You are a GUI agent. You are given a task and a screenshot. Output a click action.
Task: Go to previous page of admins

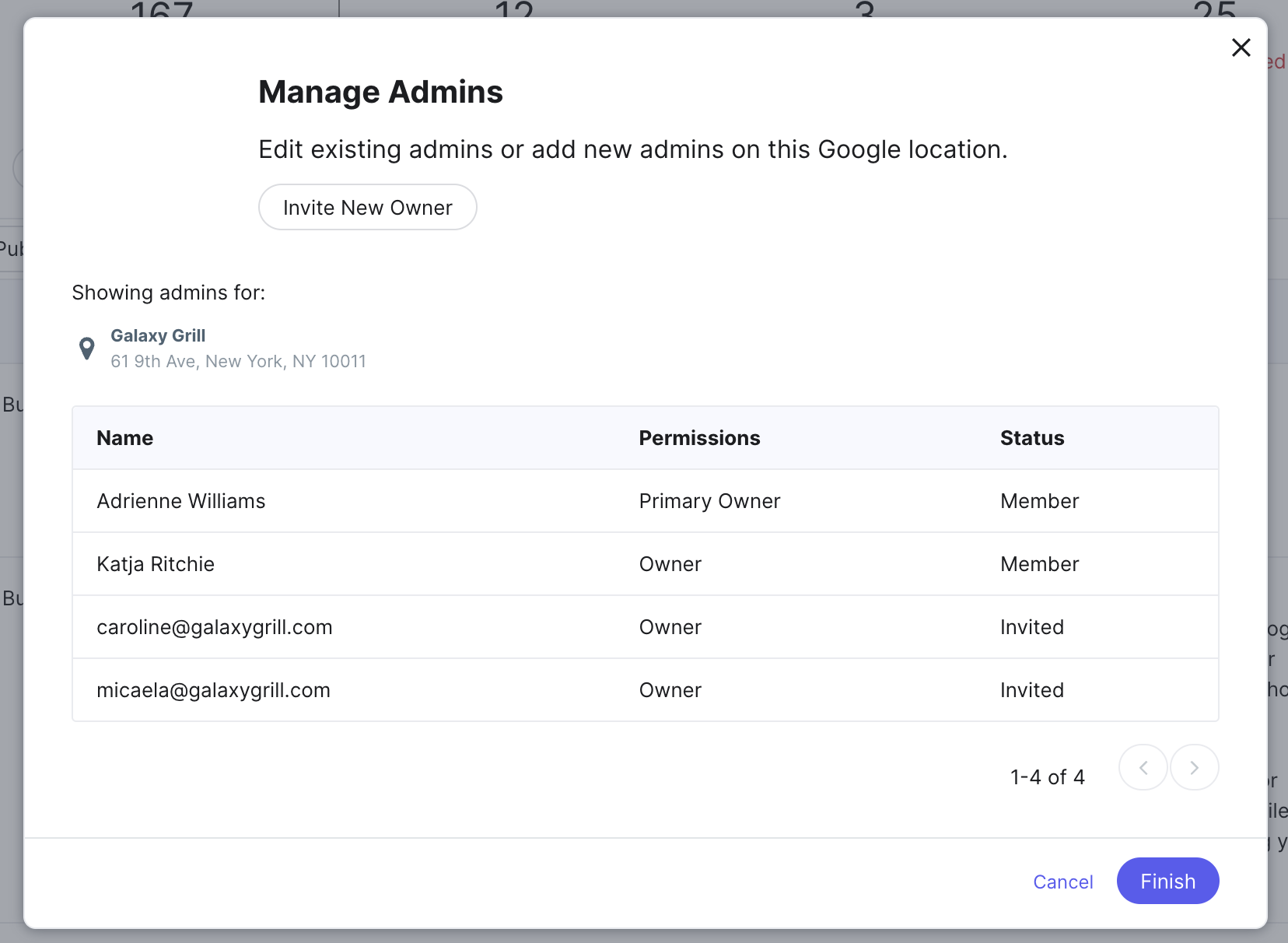(x=1143, y=768)
